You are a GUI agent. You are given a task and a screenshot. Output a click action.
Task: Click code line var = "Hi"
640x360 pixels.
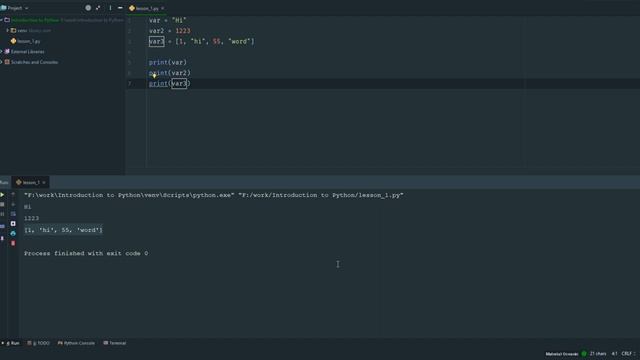pos(167,20)
